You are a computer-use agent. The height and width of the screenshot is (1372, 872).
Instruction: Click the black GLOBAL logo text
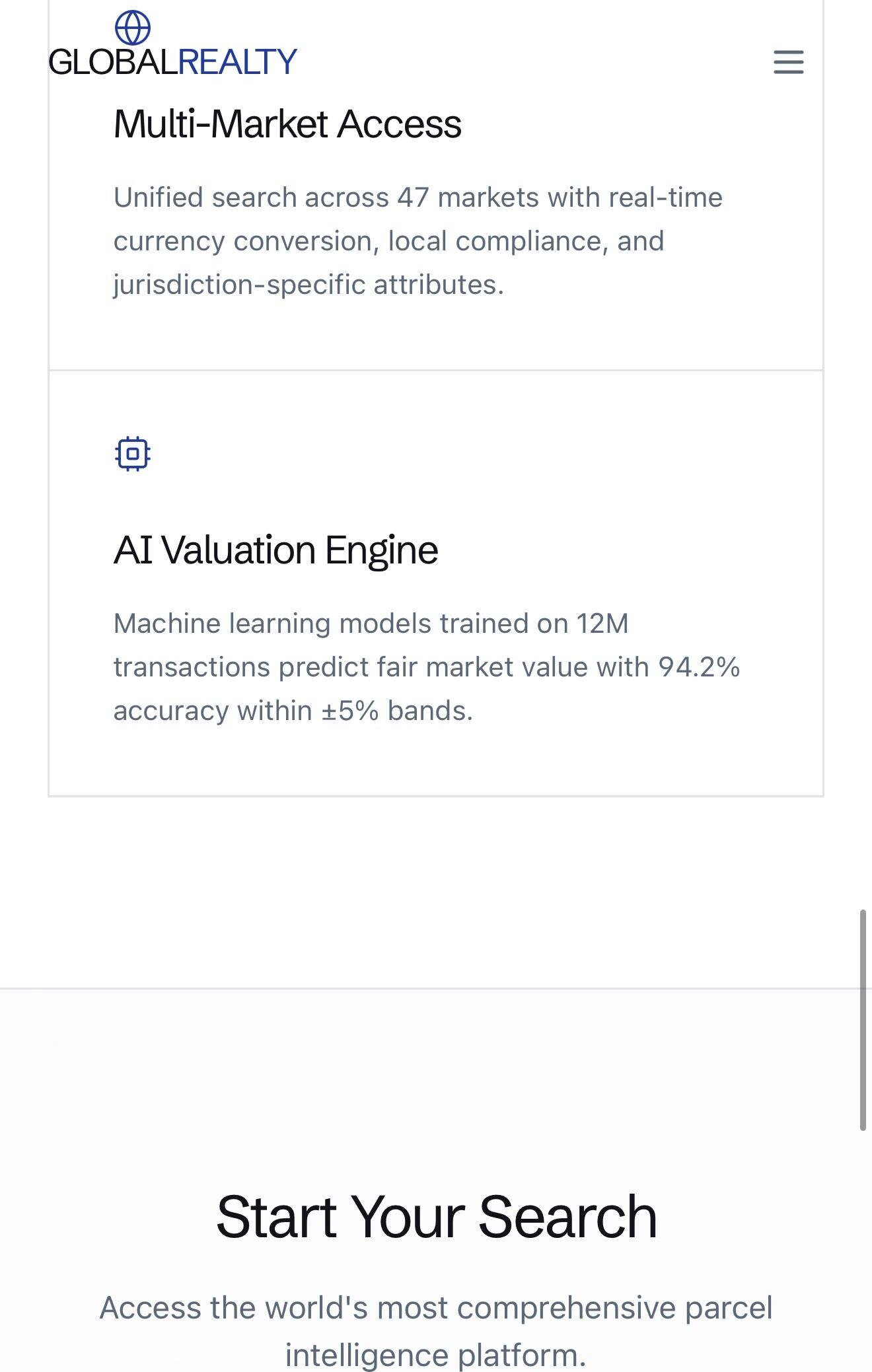pyautogui.click(x=113, y=63)
